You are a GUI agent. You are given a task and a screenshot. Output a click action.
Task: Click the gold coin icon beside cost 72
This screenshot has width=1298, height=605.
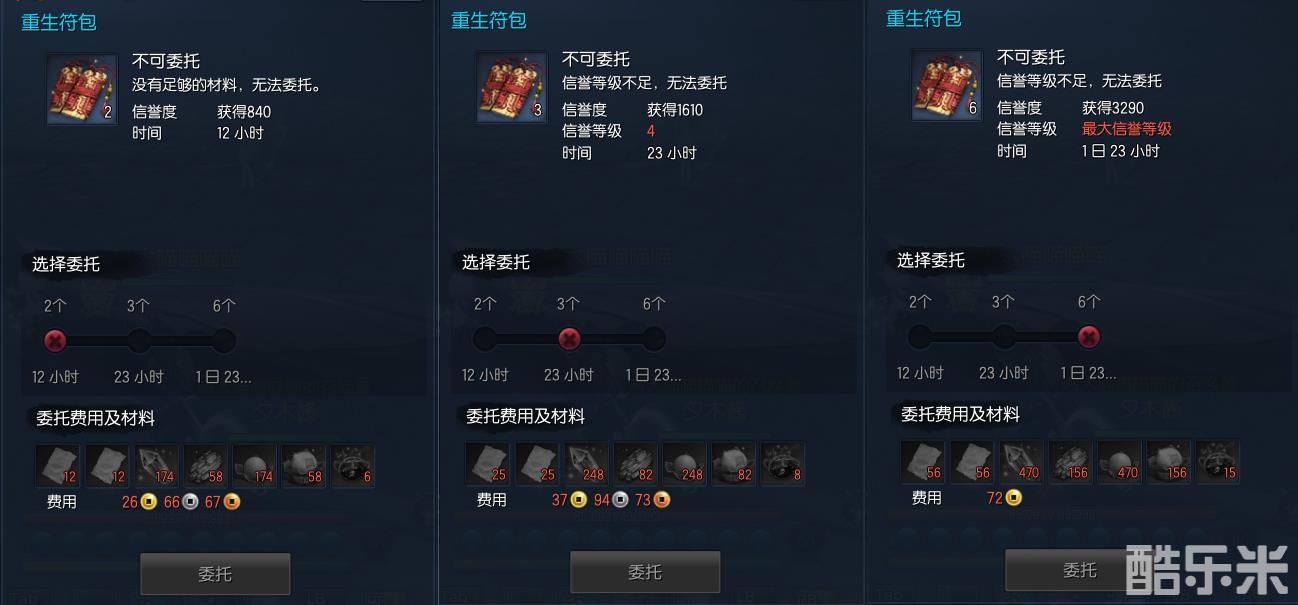[1013, 497]
